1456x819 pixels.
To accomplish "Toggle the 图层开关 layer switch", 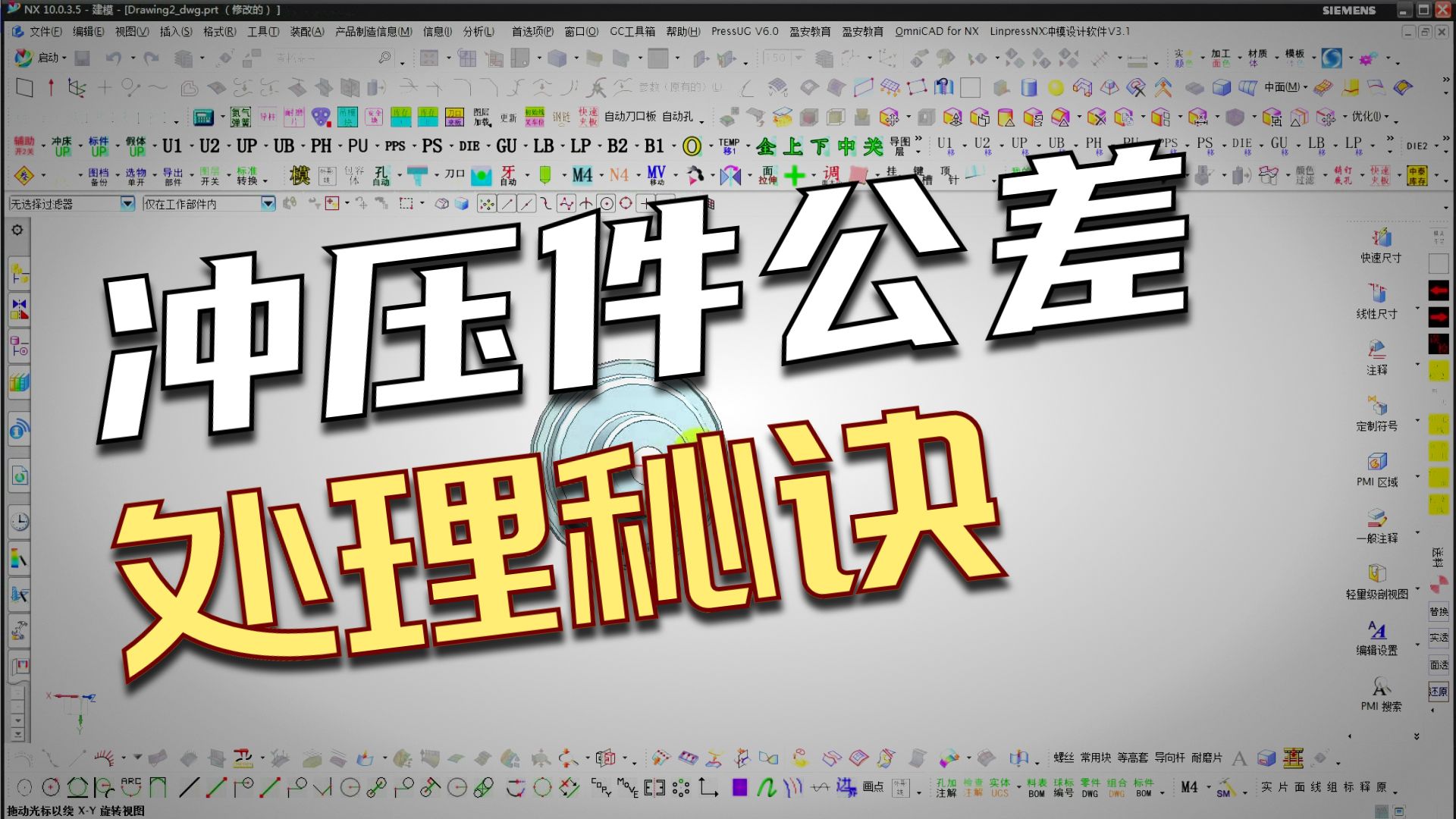I will click(210, 176).
